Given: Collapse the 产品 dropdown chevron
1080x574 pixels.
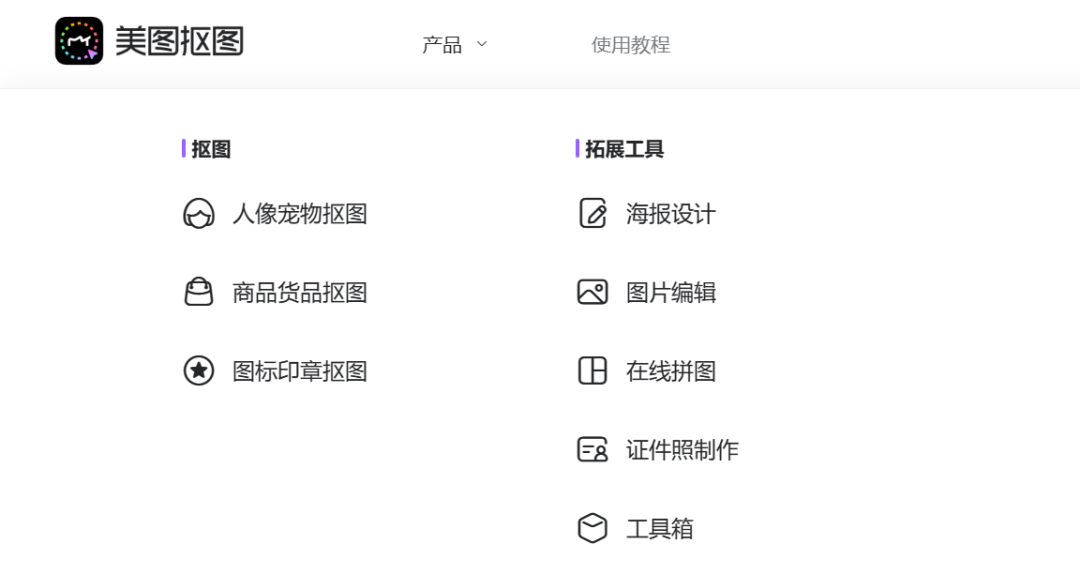Looking at the screenshot, I should [x=482, y=44].
